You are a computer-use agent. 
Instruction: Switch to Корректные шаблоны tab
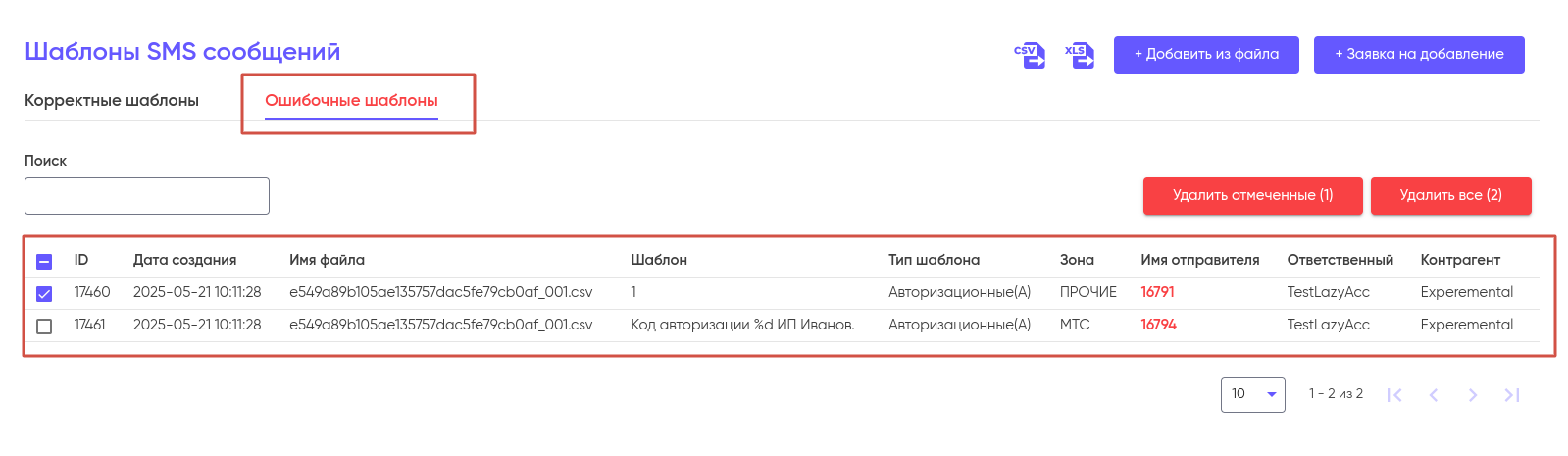click(x=112, y=100)
